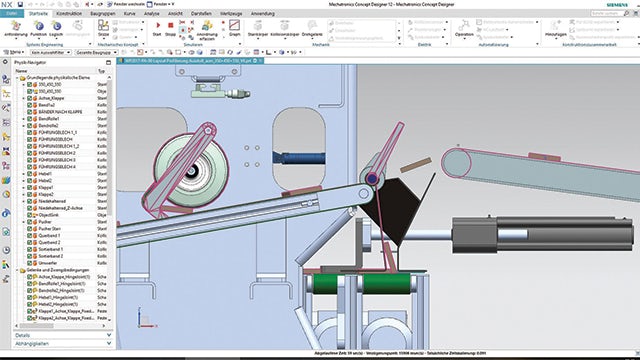Open the Analyse ribbon tab
Image resolution: width=640 pixels, height=360 pixels.
pyautogui.click(x=151, y=13)
